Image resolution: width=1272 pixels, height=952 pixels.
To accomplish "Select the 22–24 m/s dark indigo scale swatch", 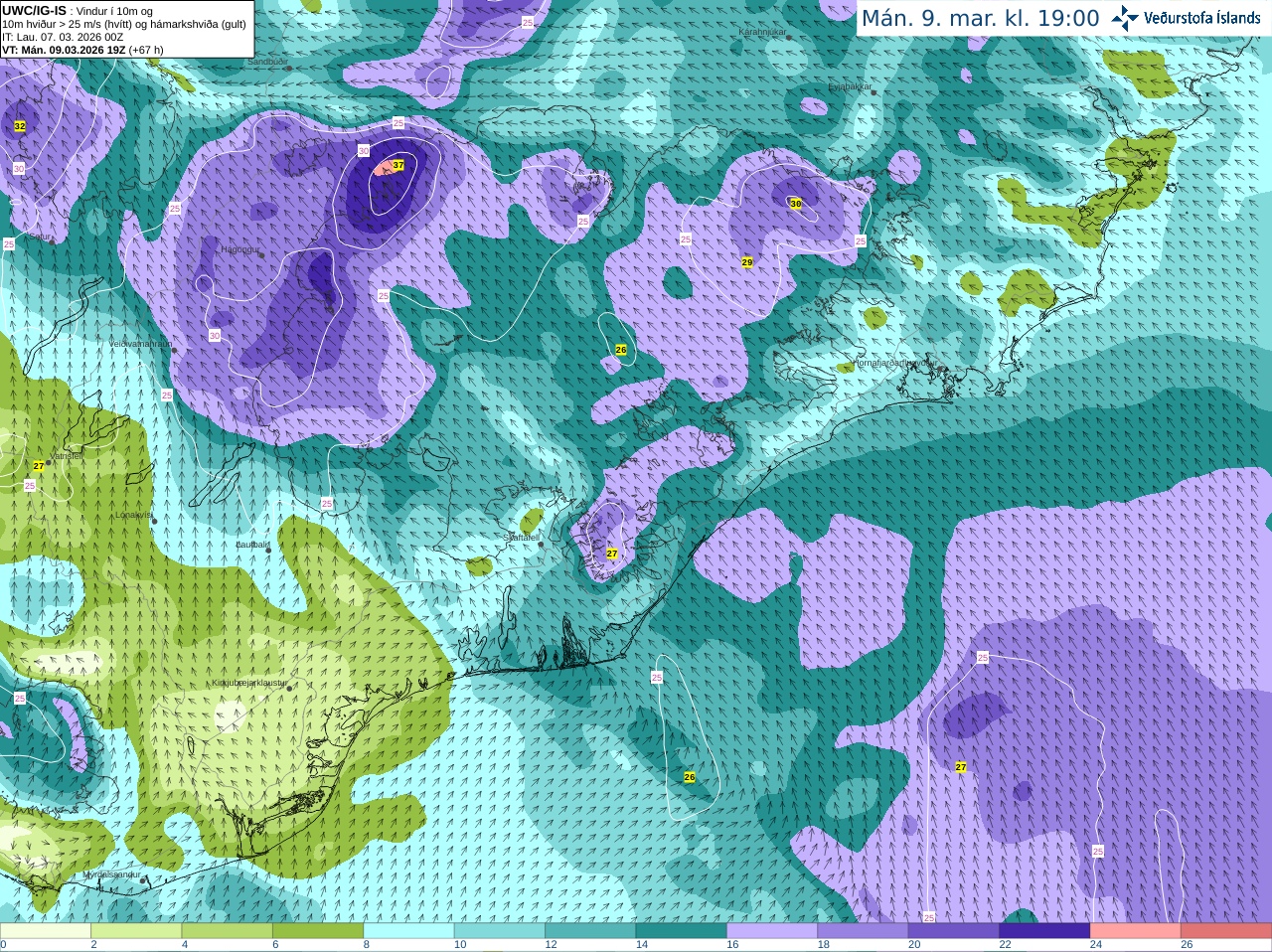I will pos(1044,931).
